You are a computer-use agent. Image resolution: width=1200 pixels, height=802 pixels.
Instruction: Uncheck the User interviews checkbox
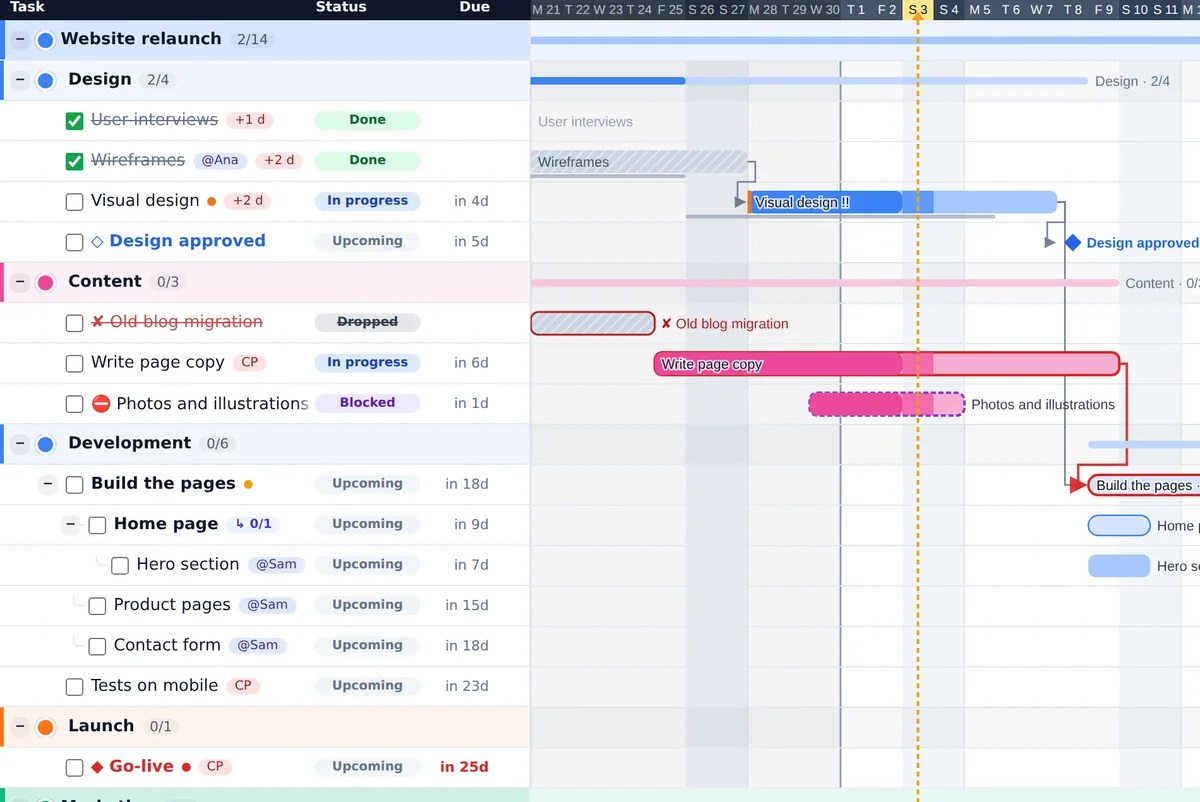click(74, 121)
